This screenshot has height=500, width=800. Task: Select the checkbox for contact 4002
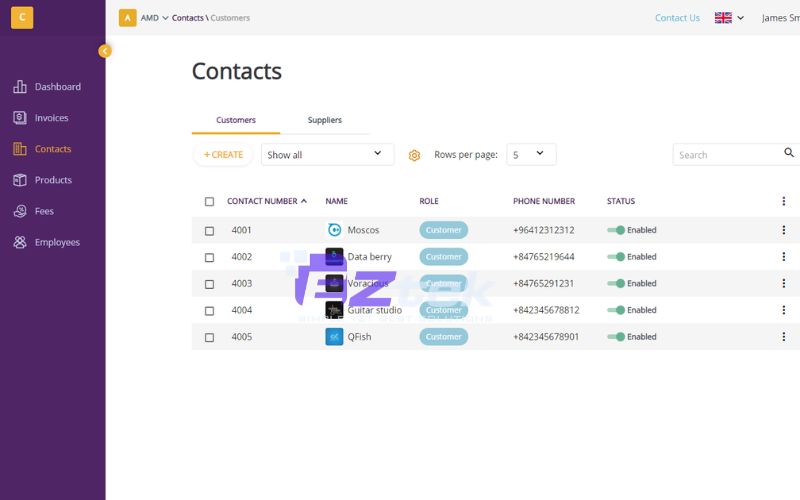209,258
